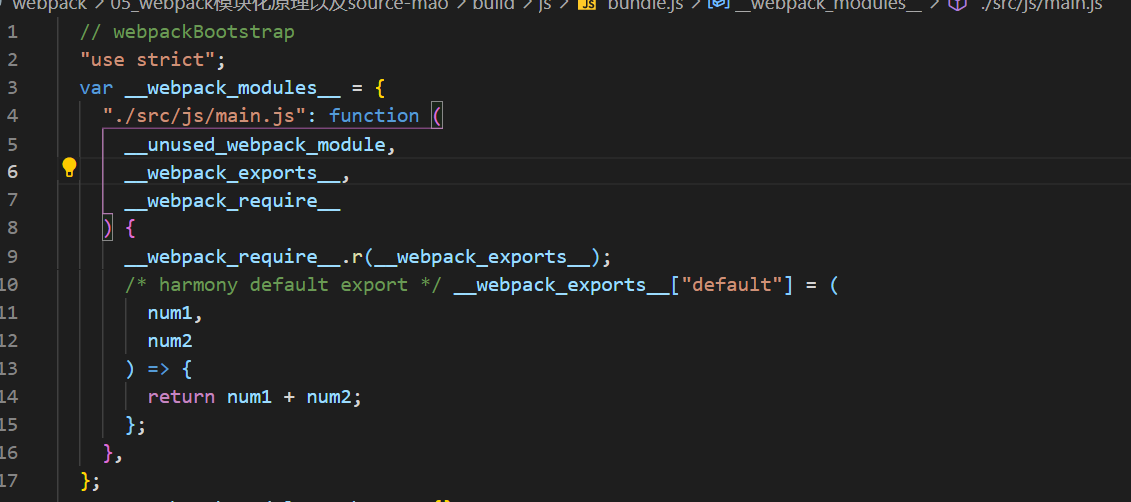
Task: Click the closing '},' on line 16
Action: coord(113,452)
